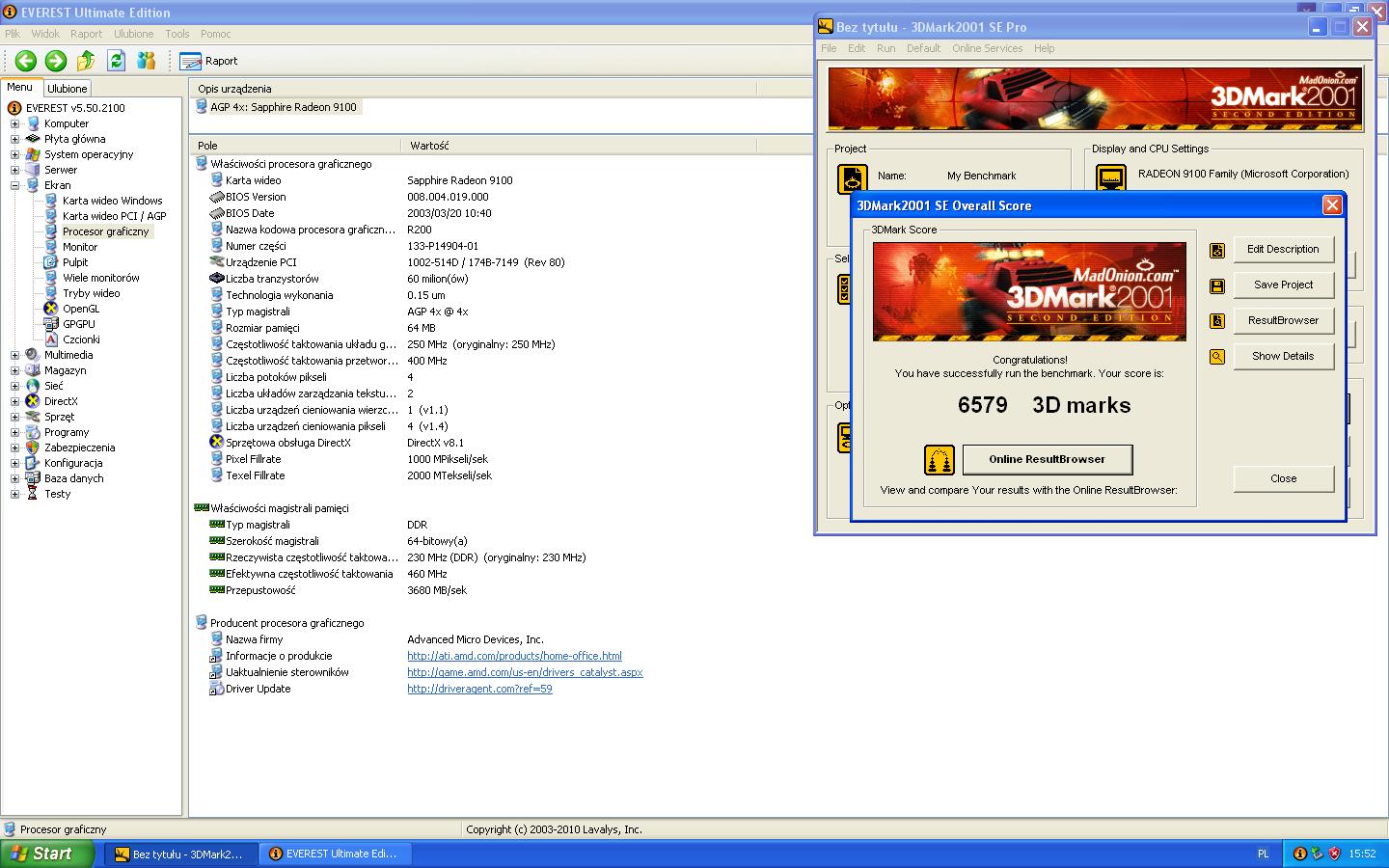Switch to the Ulubione tab
The width and height of the screenshot is (1389, 868).
pos(67,88)
